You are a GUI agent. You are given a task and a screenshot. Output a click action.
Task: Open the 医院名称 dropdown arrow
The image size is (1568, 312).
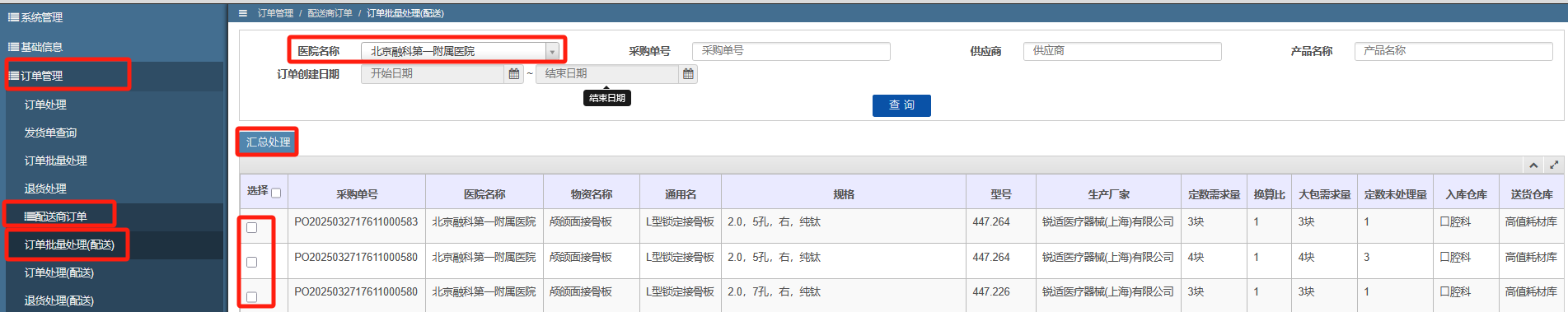coord(552,52)
